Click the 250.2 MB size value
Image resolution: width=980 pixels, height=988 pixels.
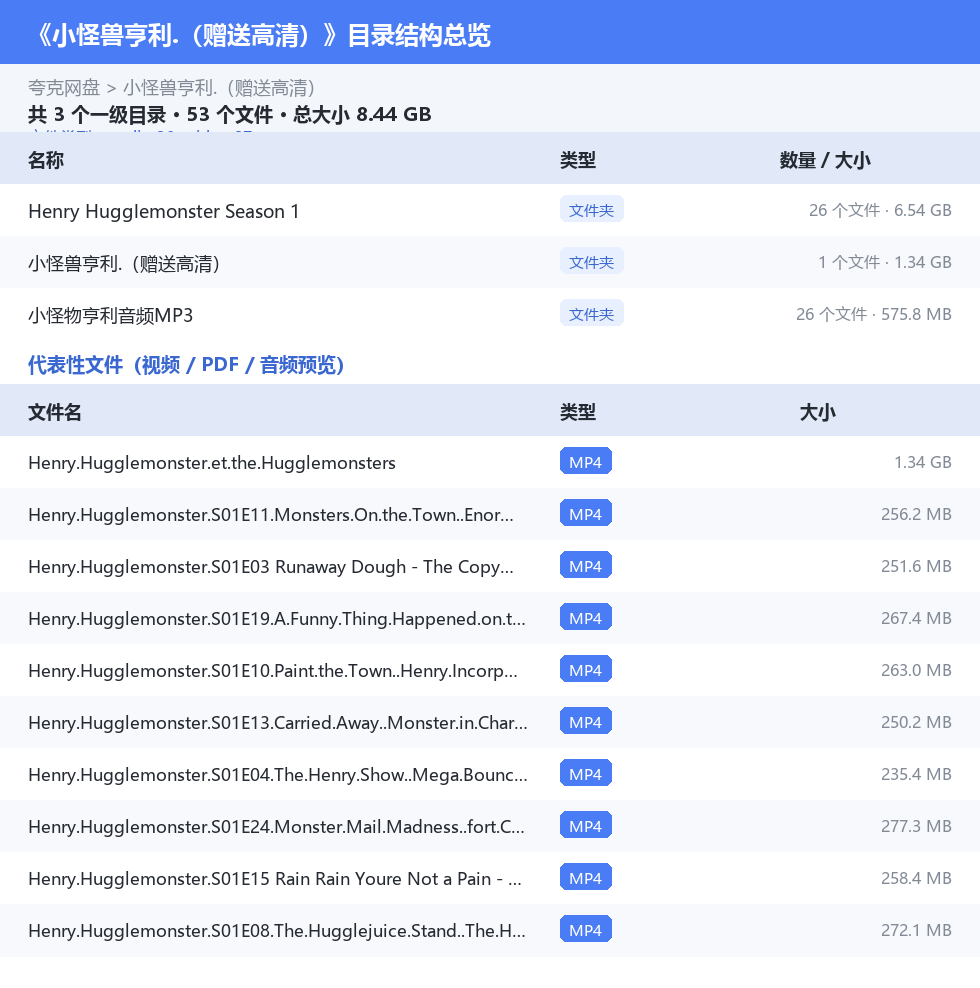click(916, 722)
